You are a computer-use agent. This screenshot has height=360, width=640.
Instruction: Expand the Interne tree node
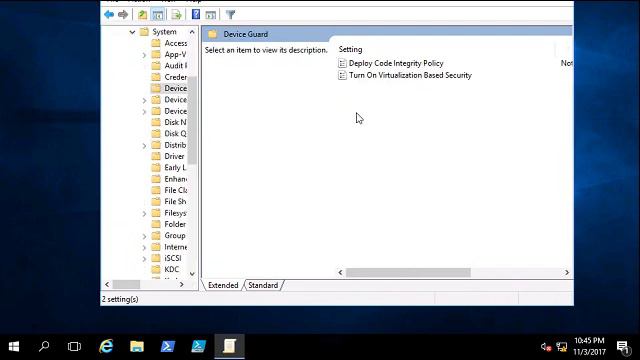pyautogui.click(x=144, y=247)
